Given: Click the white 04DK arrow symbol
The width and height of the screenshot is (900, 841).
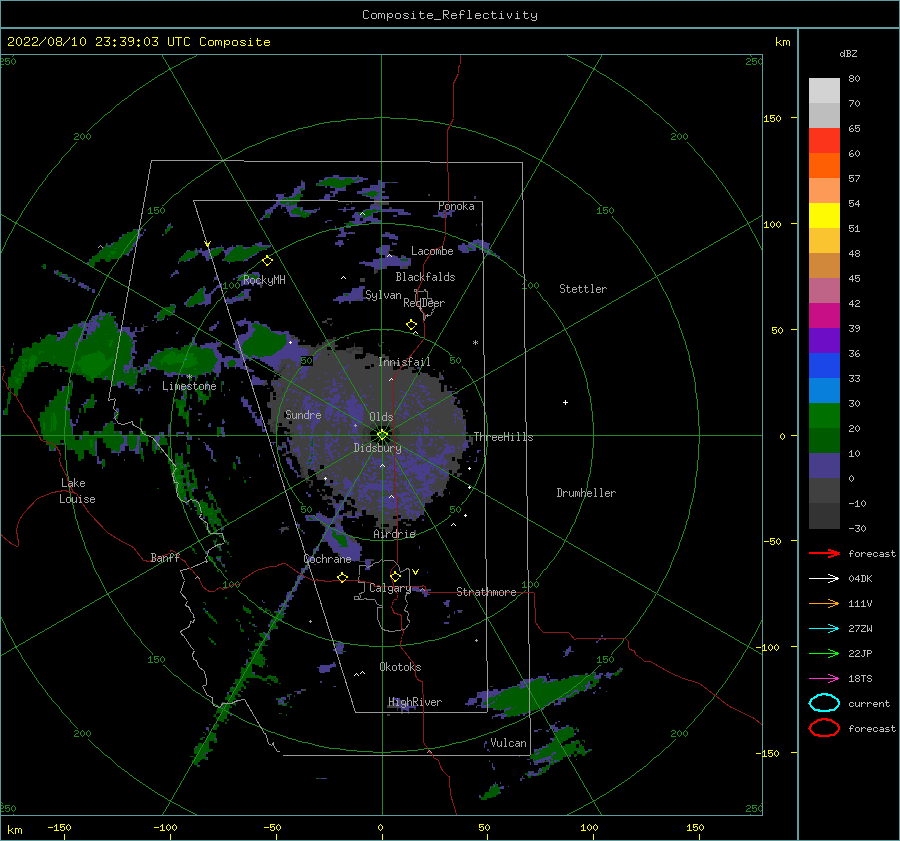Looking at the screenshot, I should coord(824,579).
